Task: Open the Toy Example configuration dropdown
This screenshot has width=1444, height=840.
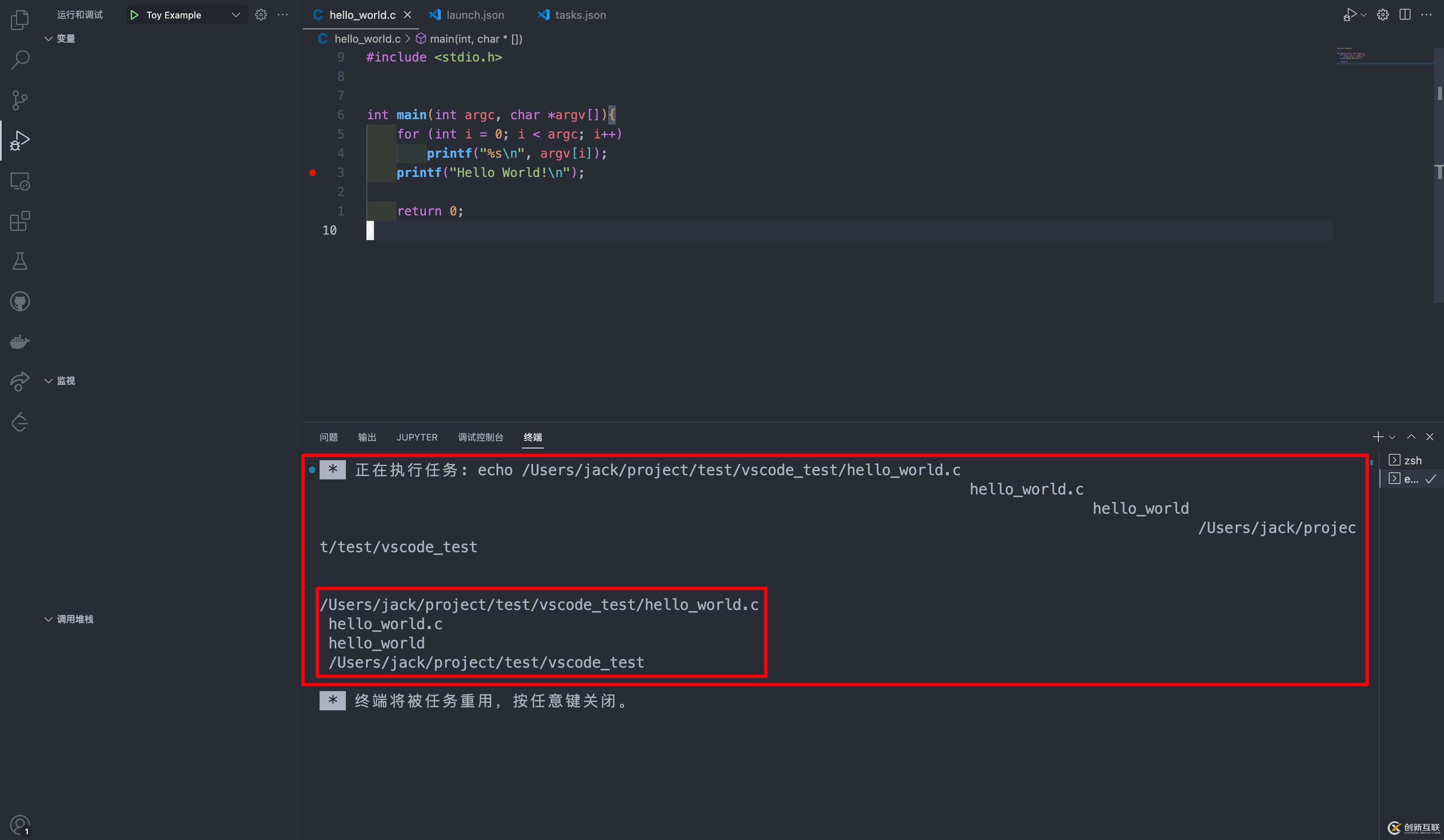Action: (x=236, y=15)
